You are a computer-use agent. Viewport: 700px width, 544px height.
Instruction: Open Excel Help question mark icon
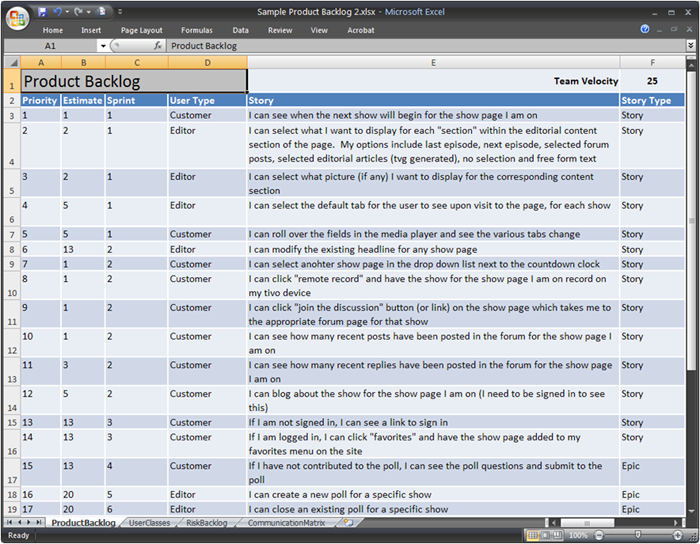(646, 30)
